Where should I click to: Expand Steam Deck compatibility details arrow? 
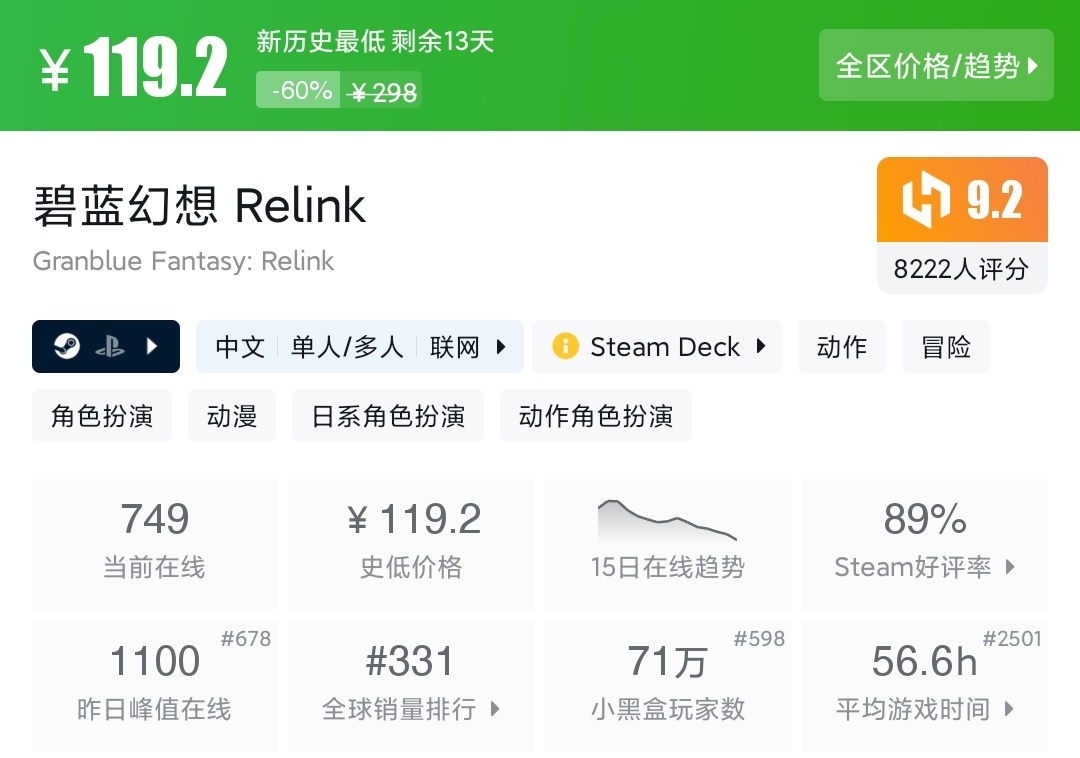point(761,347)
